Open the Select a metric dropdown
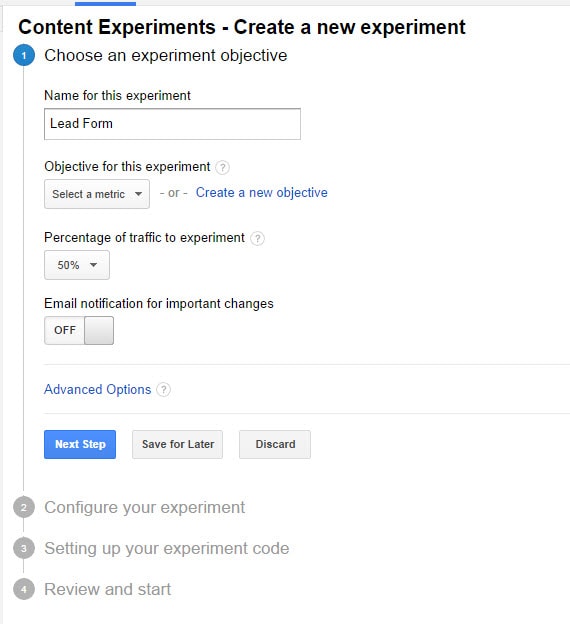Viewport: 570px width, 624px height. pyautogui.click(x=97, y=194)
